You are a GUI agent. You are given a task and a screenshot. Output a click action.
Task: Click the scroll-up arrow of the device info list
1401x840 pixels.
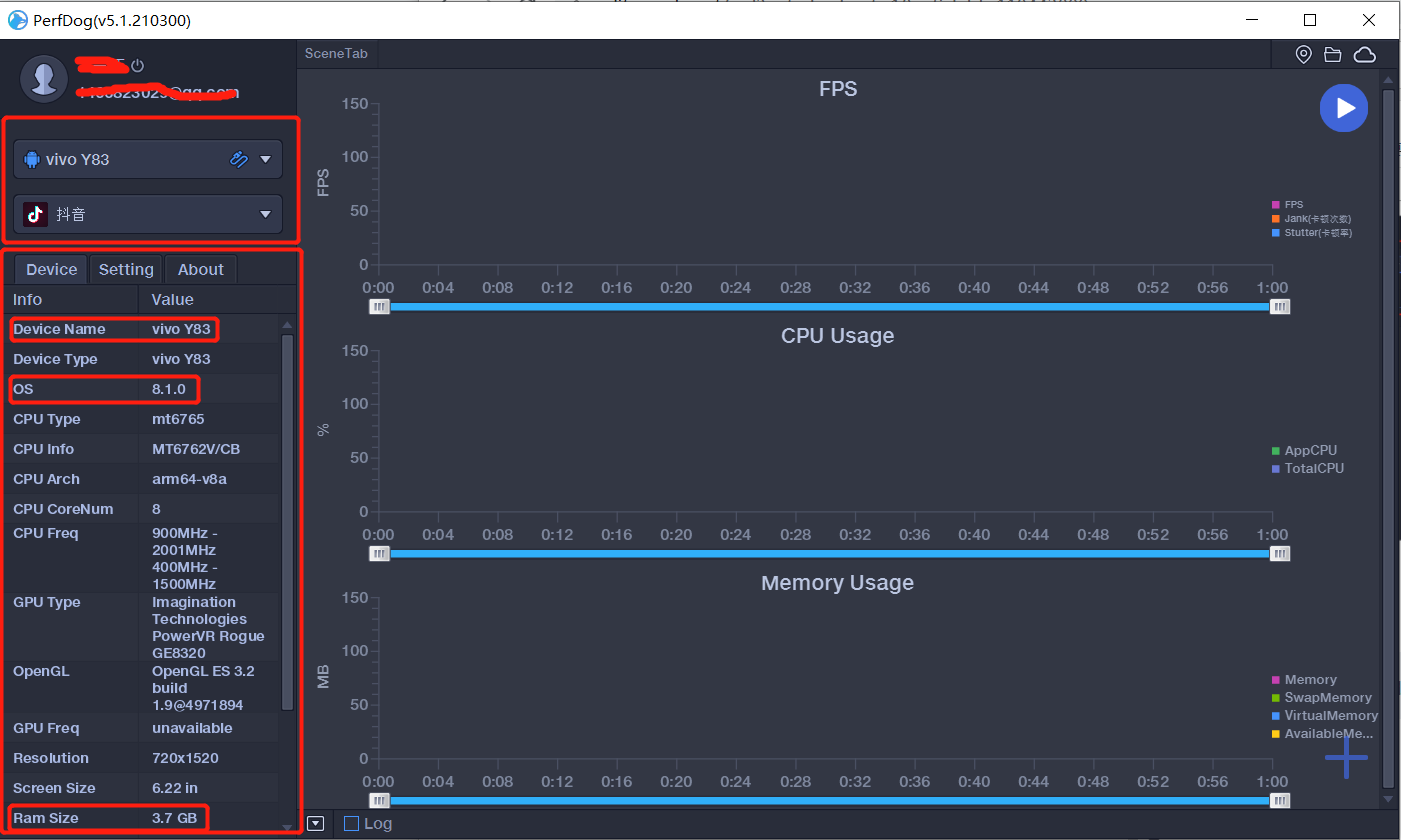[288, 325]
